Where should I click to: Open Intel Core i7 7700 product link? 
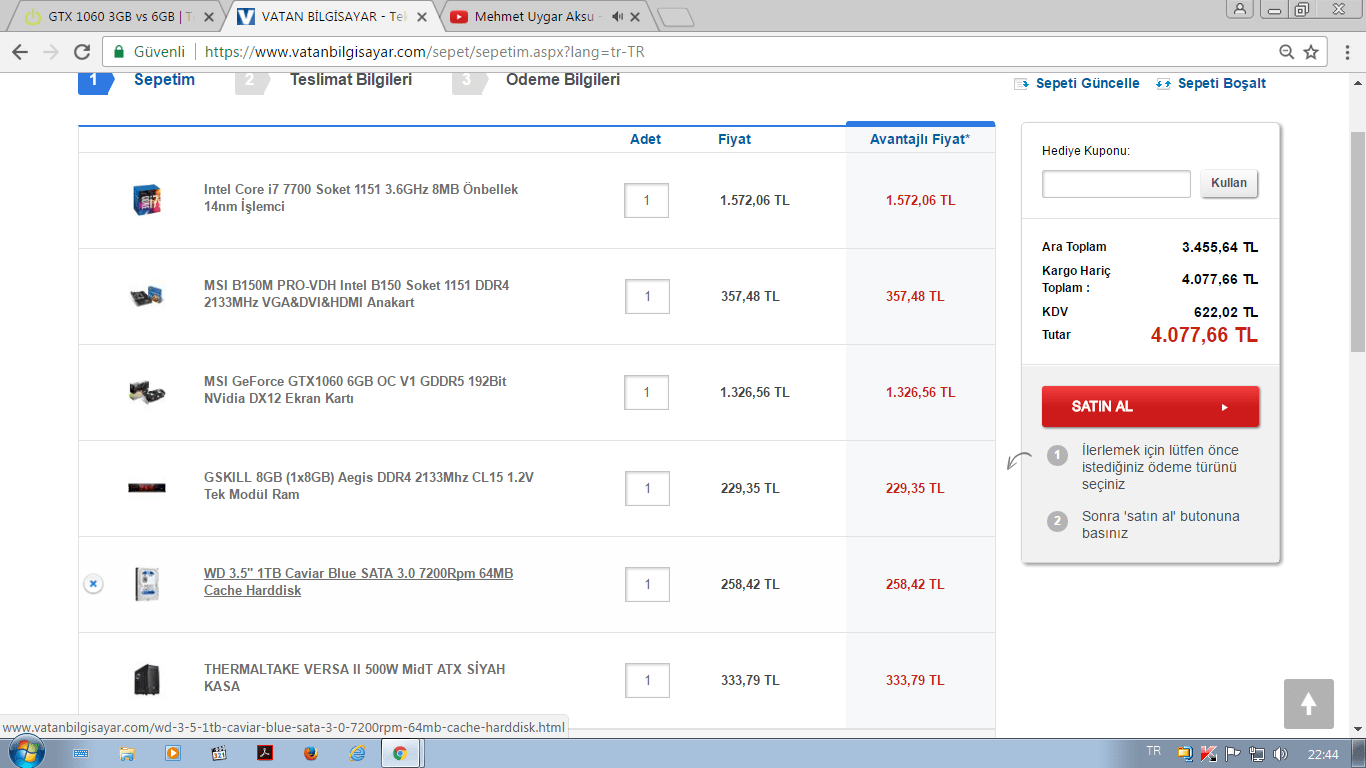click(x=361, y=198)
